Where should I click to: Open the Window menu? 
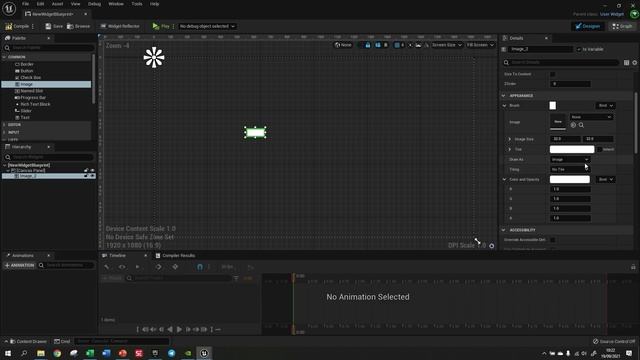pos(116,4)
